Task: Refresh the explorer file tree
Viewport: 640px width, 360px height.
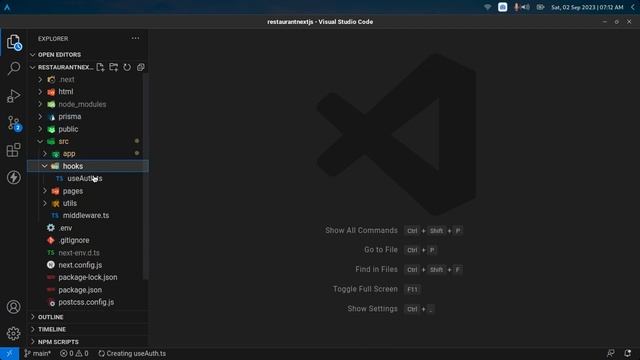Action: click(127, 67)
